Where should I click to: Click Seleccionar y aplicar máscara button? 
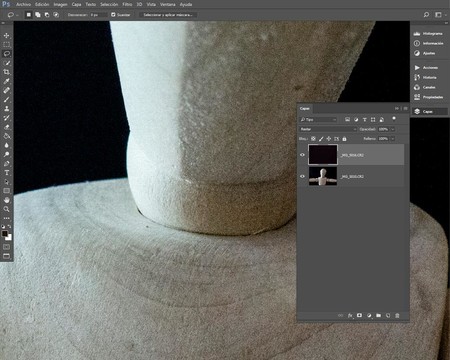click(168, 15)
